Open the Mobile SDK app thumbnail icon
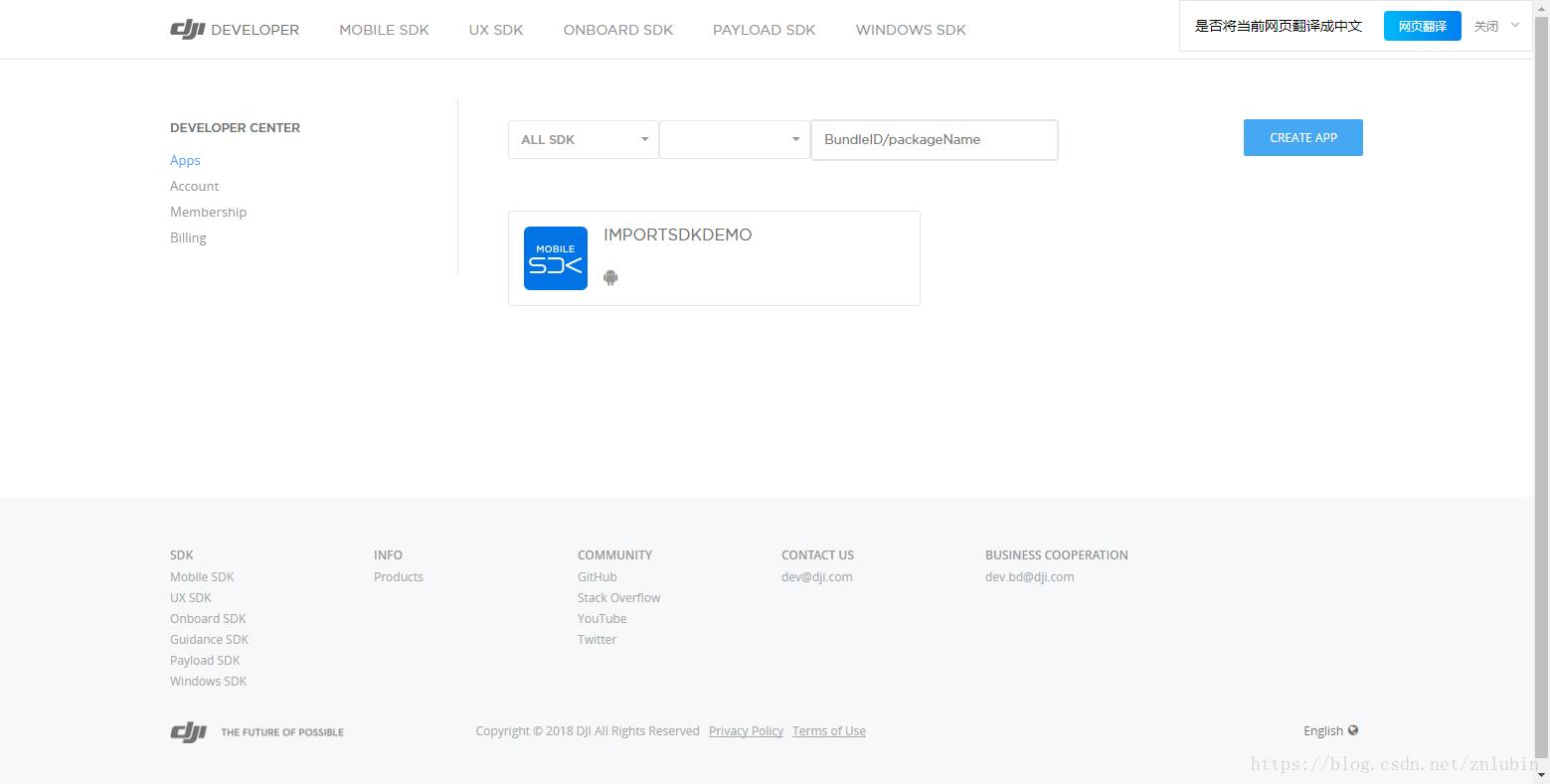Image resolution: width=1550 pixels, height=784 pixels. pyautogui.click(x=556, y=258)
